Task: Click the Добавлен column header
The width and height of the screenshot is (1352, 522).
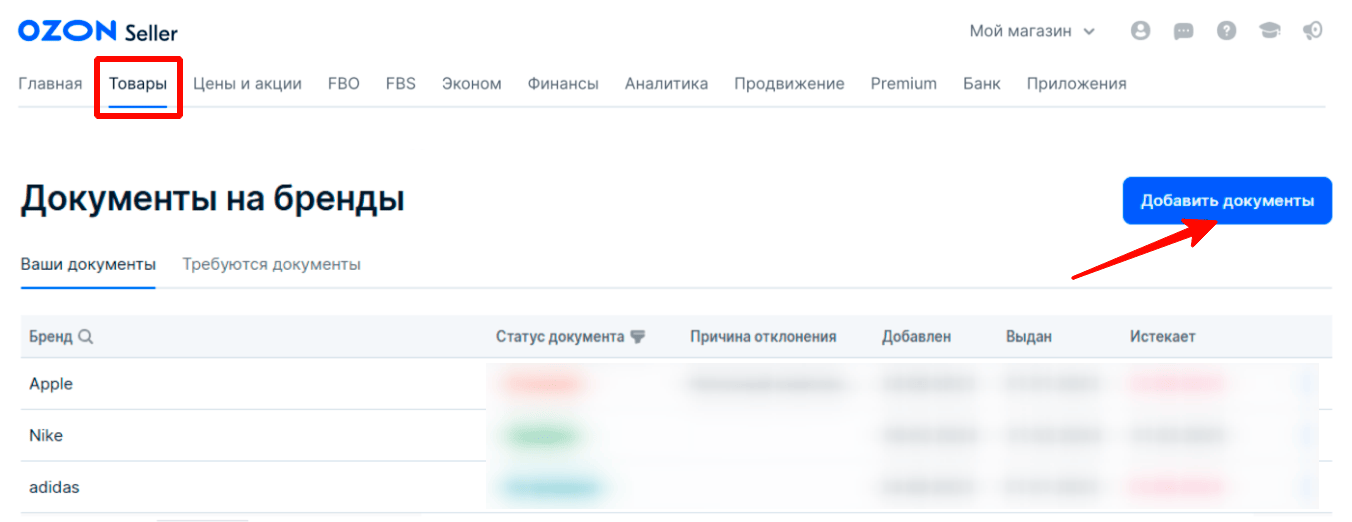Action: click(x=917, y=337)
